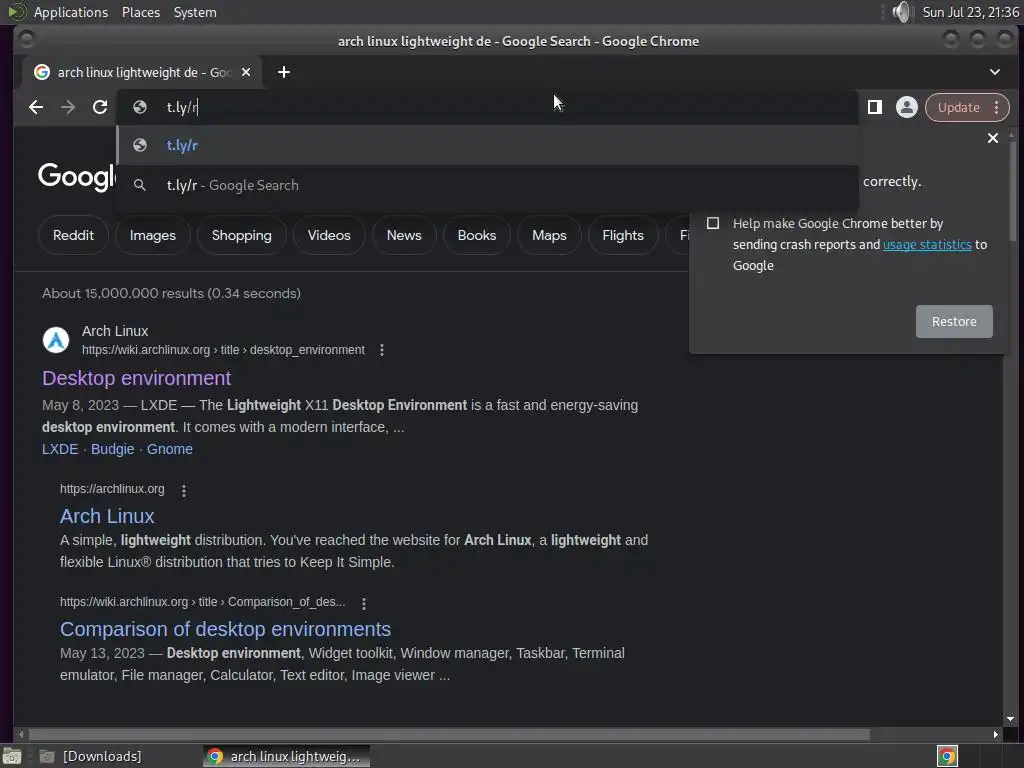The image size is (1024, 768).
Task: Open the Applications menu
Action: pyautogui.click(x=71, y=12)
